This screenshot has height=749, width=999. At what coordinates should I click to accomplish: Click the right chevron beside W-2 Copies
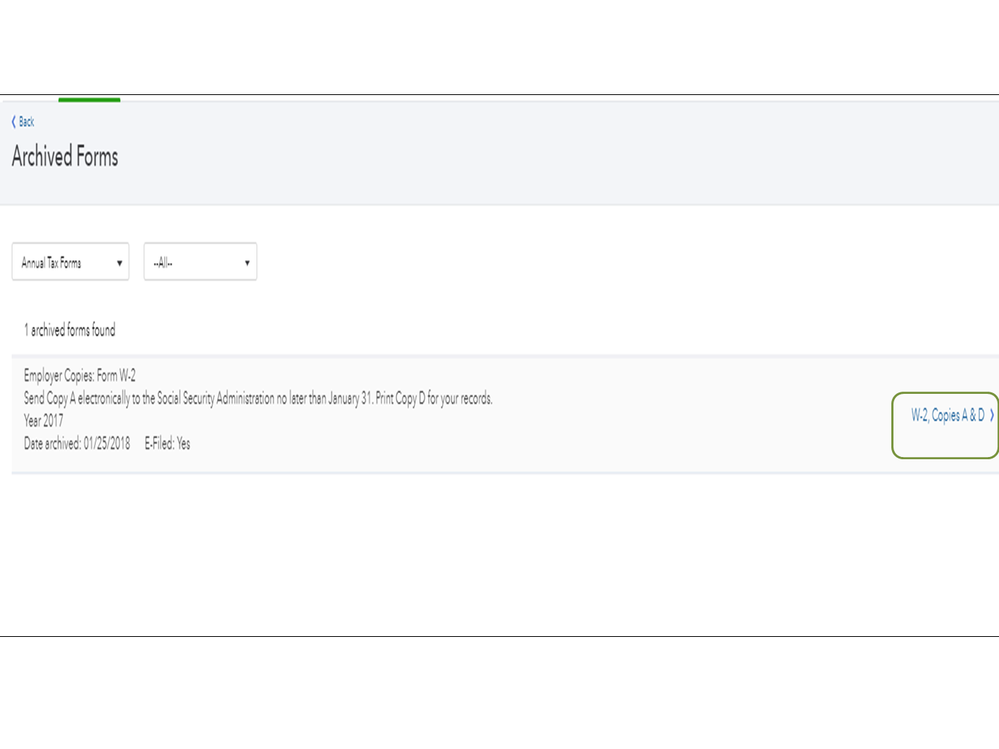pyautogui.click(x=992, y=416)
